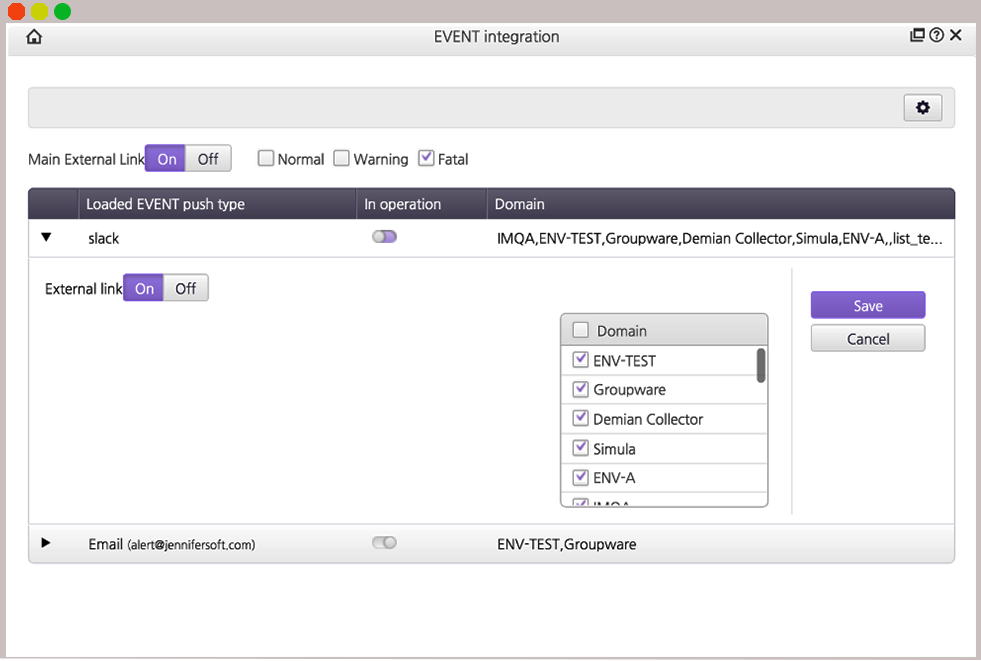
Task: Toggle the slack in-operation switch
Action: coord(384,237)
